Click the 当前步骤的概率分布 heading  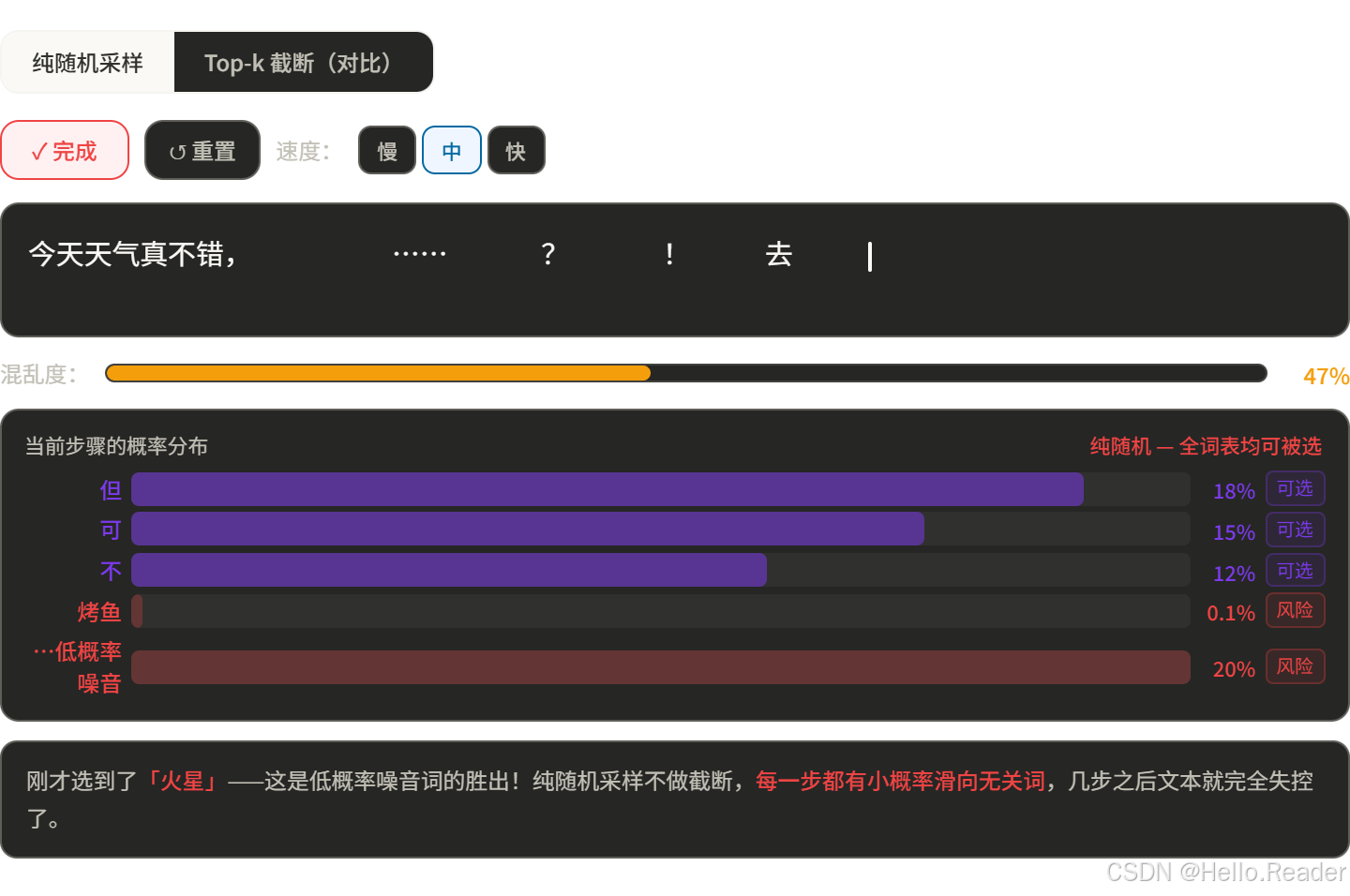click(x=116, y=446)
